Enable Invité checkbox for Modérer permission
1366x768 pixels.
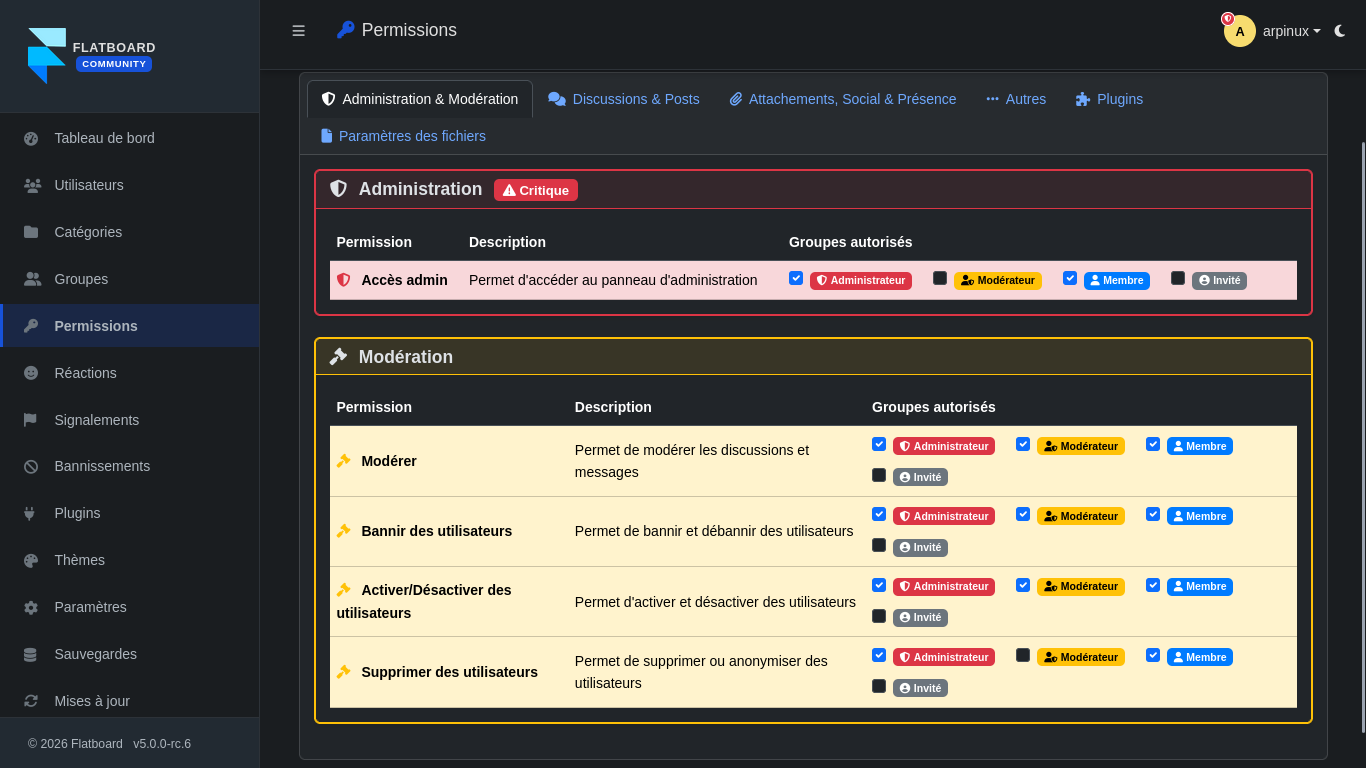(x=879, y=475)
